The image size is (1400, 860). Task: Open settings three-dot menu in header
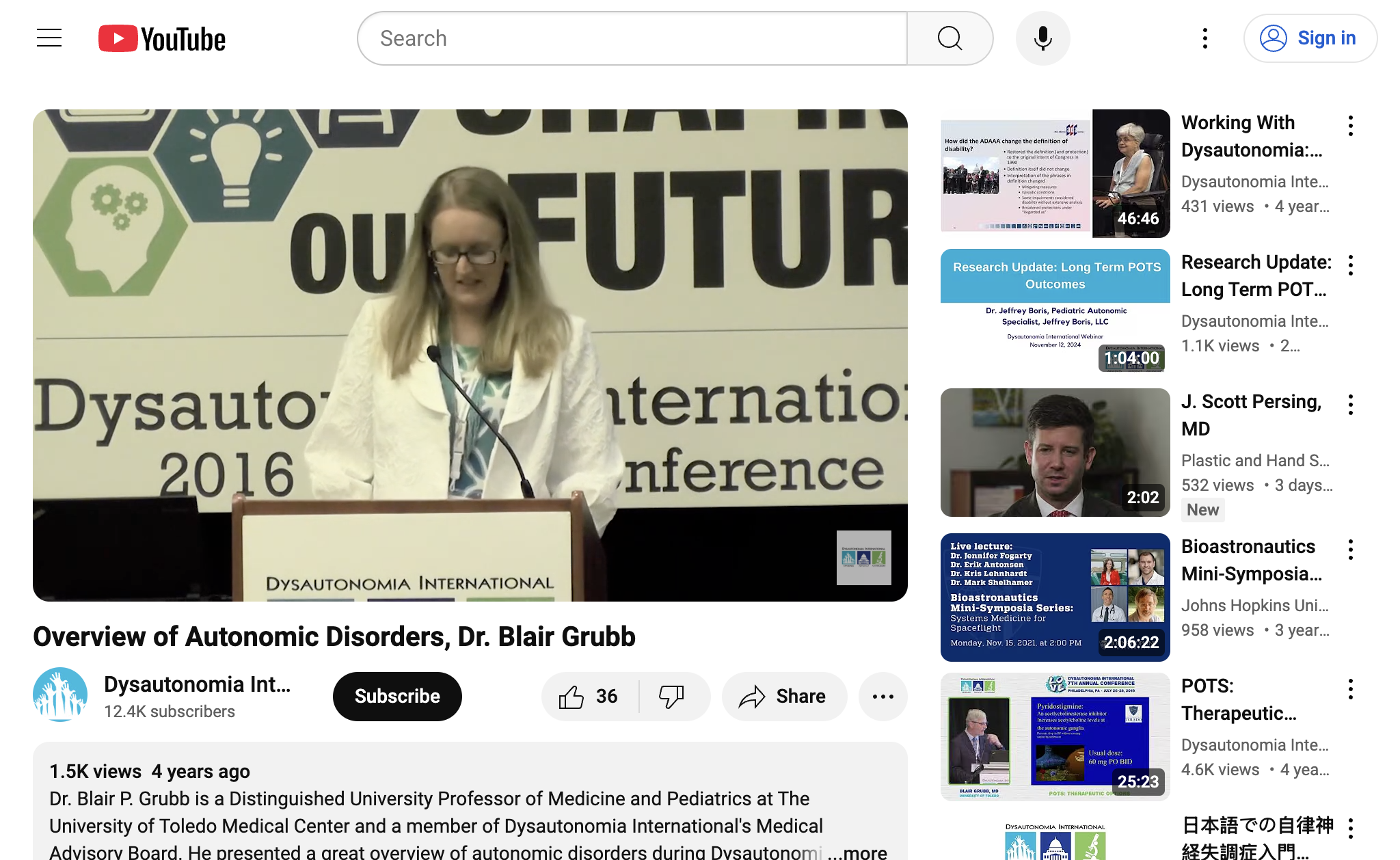1205,38
